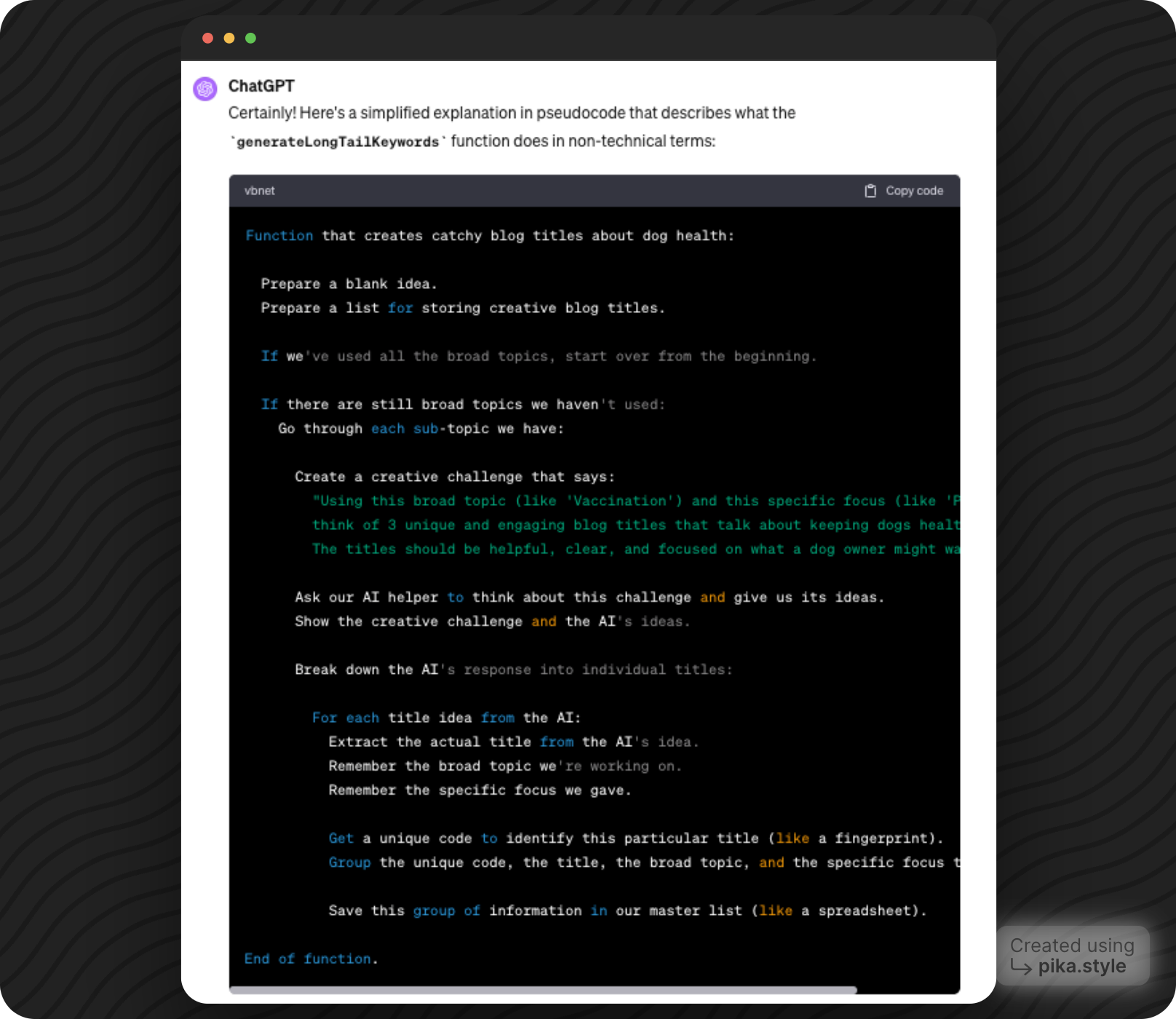Maximize the window using the green button

[251, 38]
